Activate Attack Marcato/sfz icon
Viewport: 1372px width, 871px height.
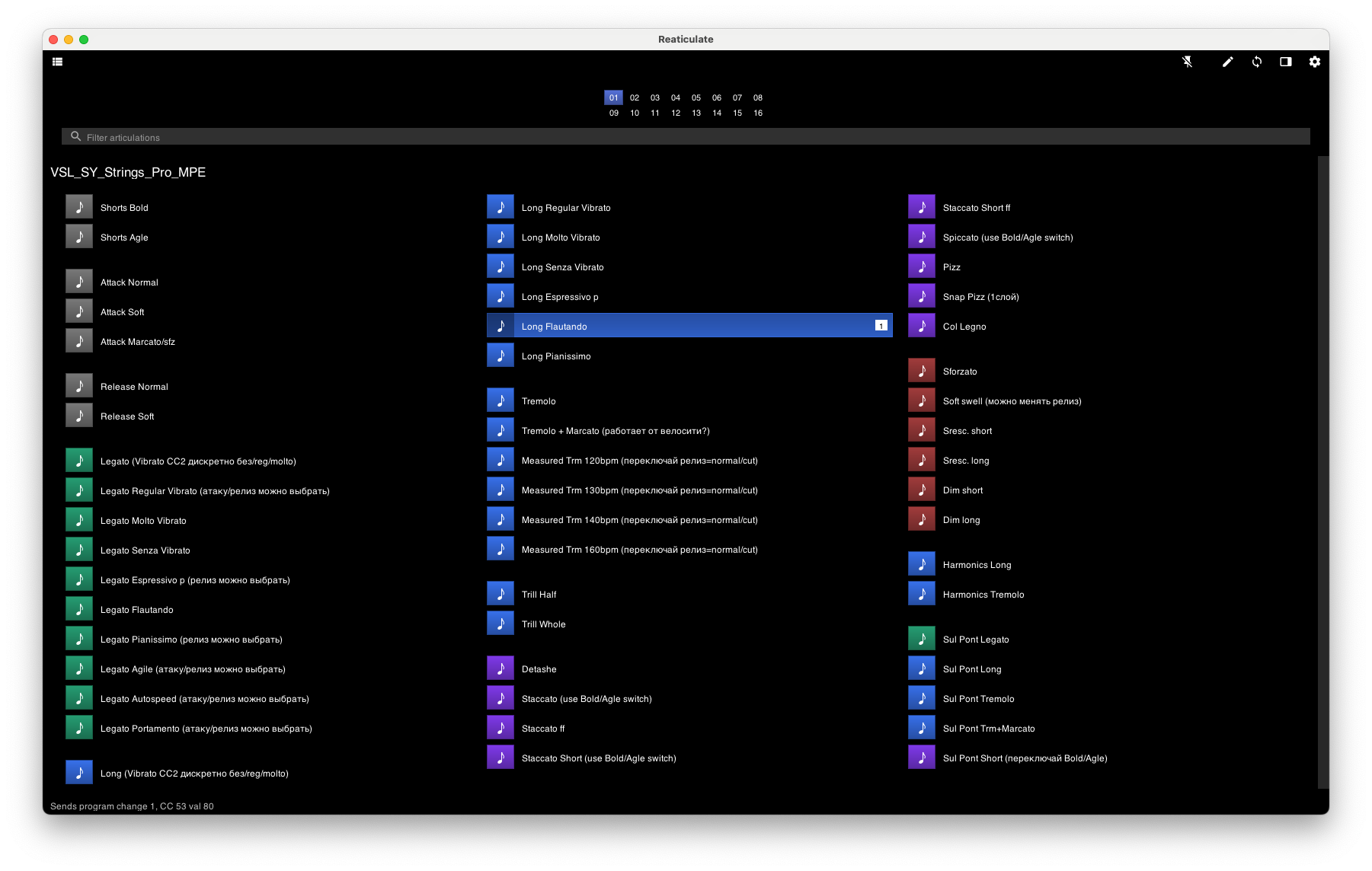(x=79, y=341)
